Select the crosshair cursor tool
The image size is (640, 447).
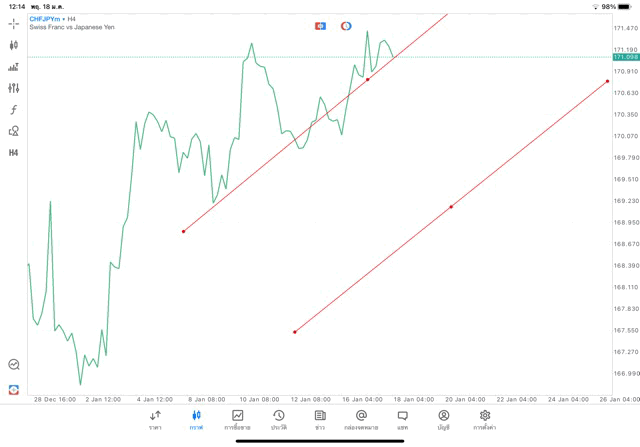[x=13, y=22]
